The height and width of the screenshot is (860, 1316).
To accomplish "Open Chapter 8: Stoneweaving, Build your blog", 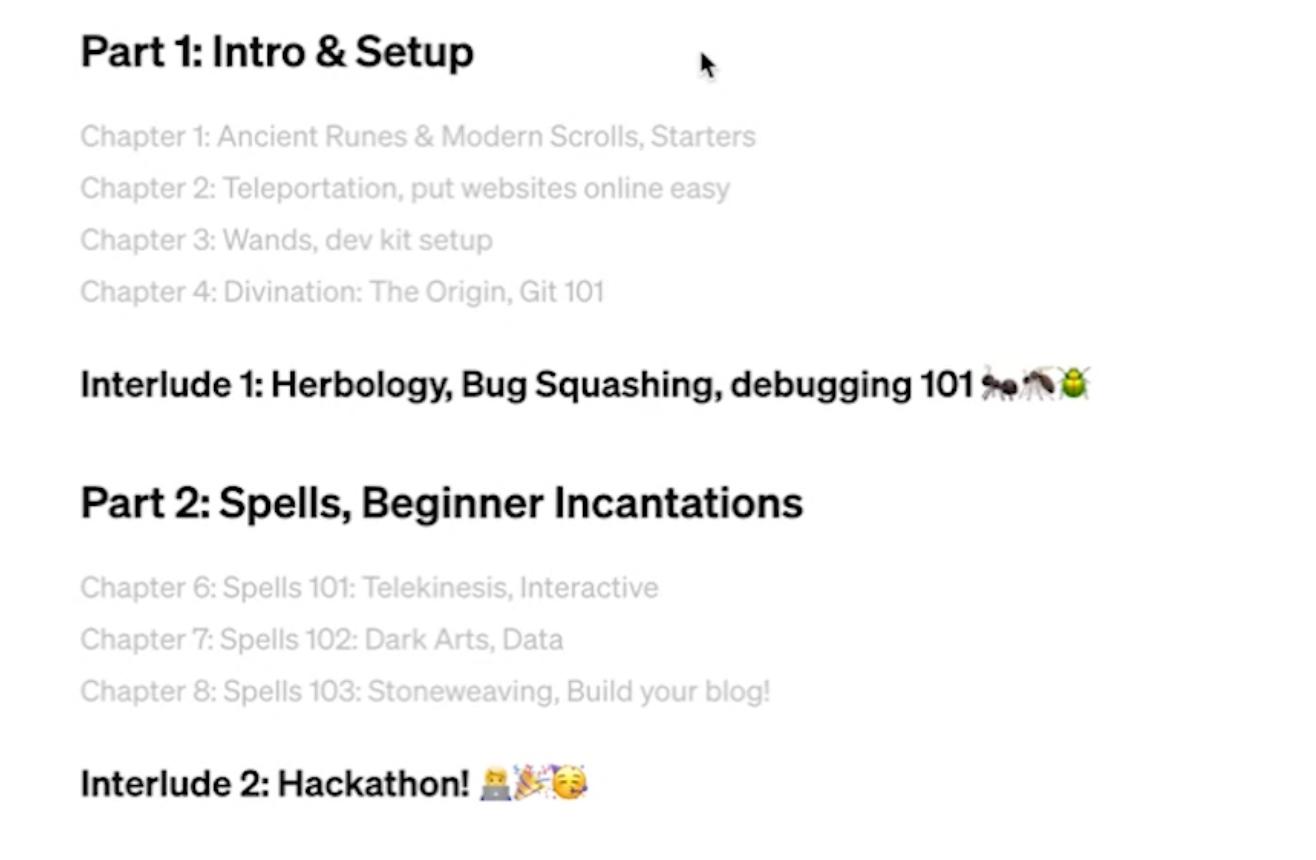I will click(x=425, y=691).
